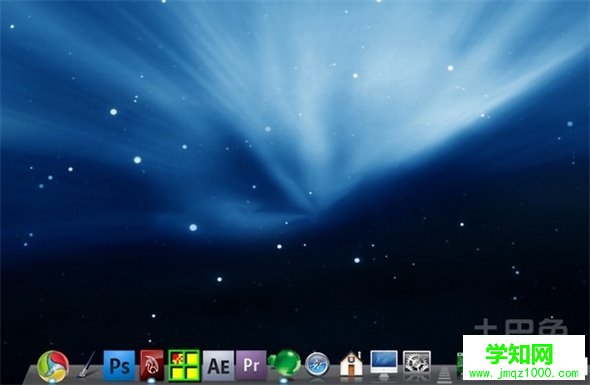Open Adobe After Effects from the dock
The image size is (590, 385).
(x=218, y=365)
